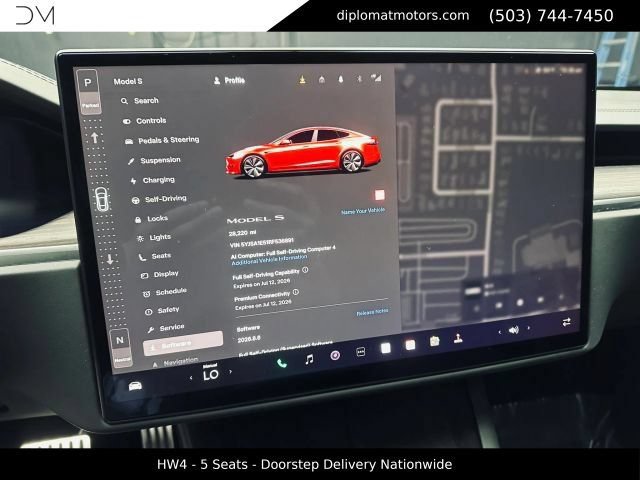
Task: Select Safety settings
Action: click(162, 311)
